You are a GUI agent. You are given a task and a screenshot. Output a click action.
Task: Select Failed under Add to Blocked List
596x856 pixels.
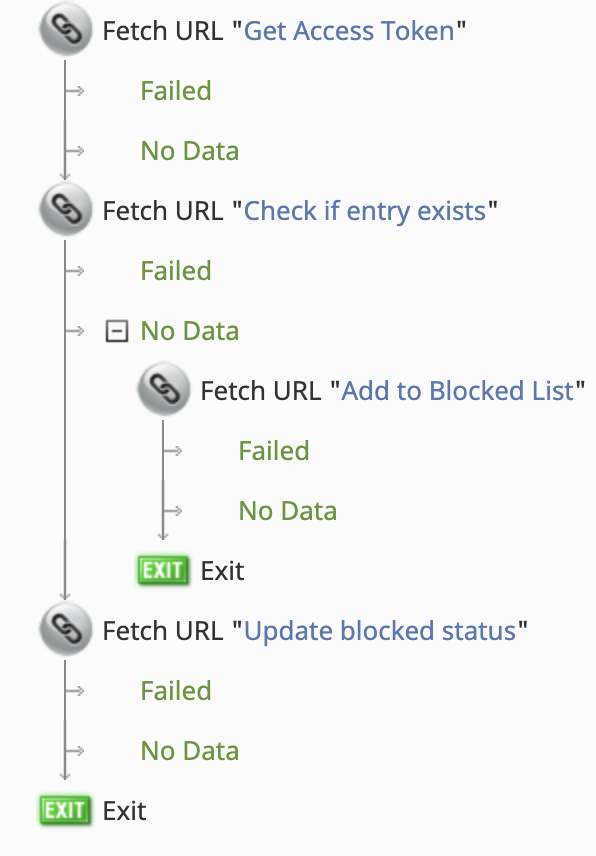coord(274,450)
